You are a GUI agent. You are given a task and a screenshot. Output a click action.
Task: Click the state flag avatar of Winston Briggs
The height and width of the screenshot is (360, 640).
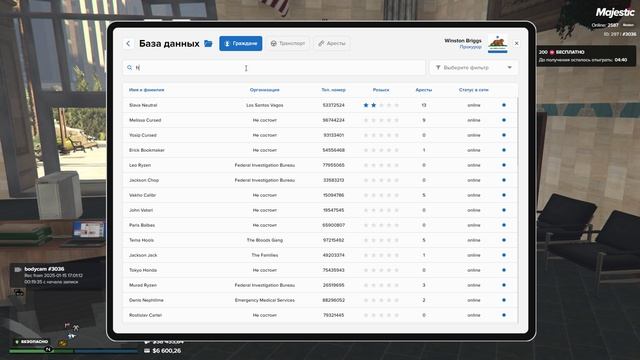point(498,43)
